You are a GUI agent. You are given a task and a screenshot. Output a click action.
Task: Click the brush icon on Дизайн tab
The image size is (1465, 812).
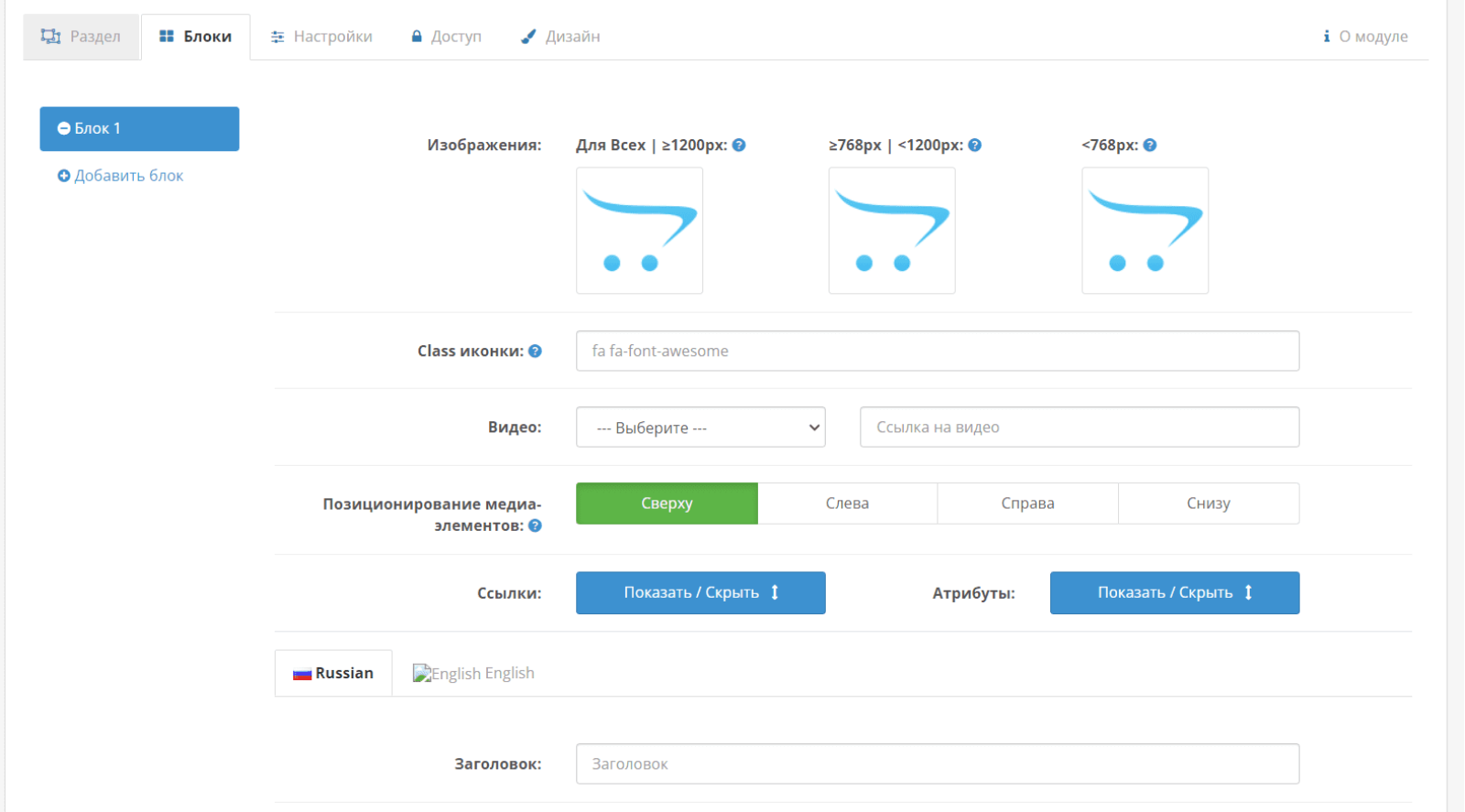(x=528, y=37)
